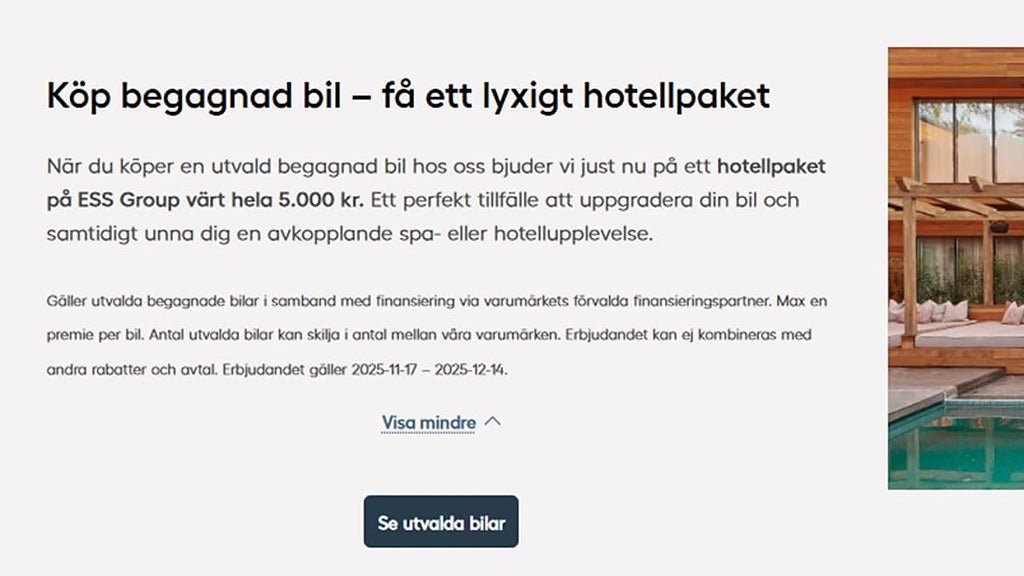Open the hotel pool photo
This screenshot has height=576, width=1024.
955,268
